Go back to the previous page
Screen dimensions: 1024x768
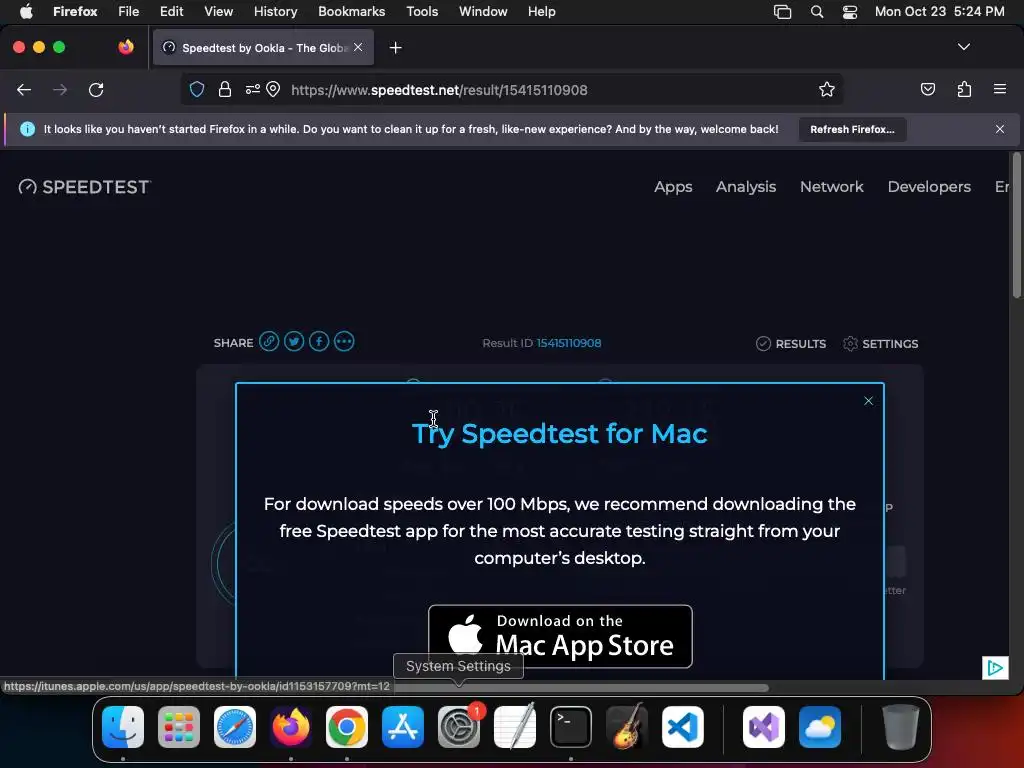pyautogui.click(x=24, y=90)
